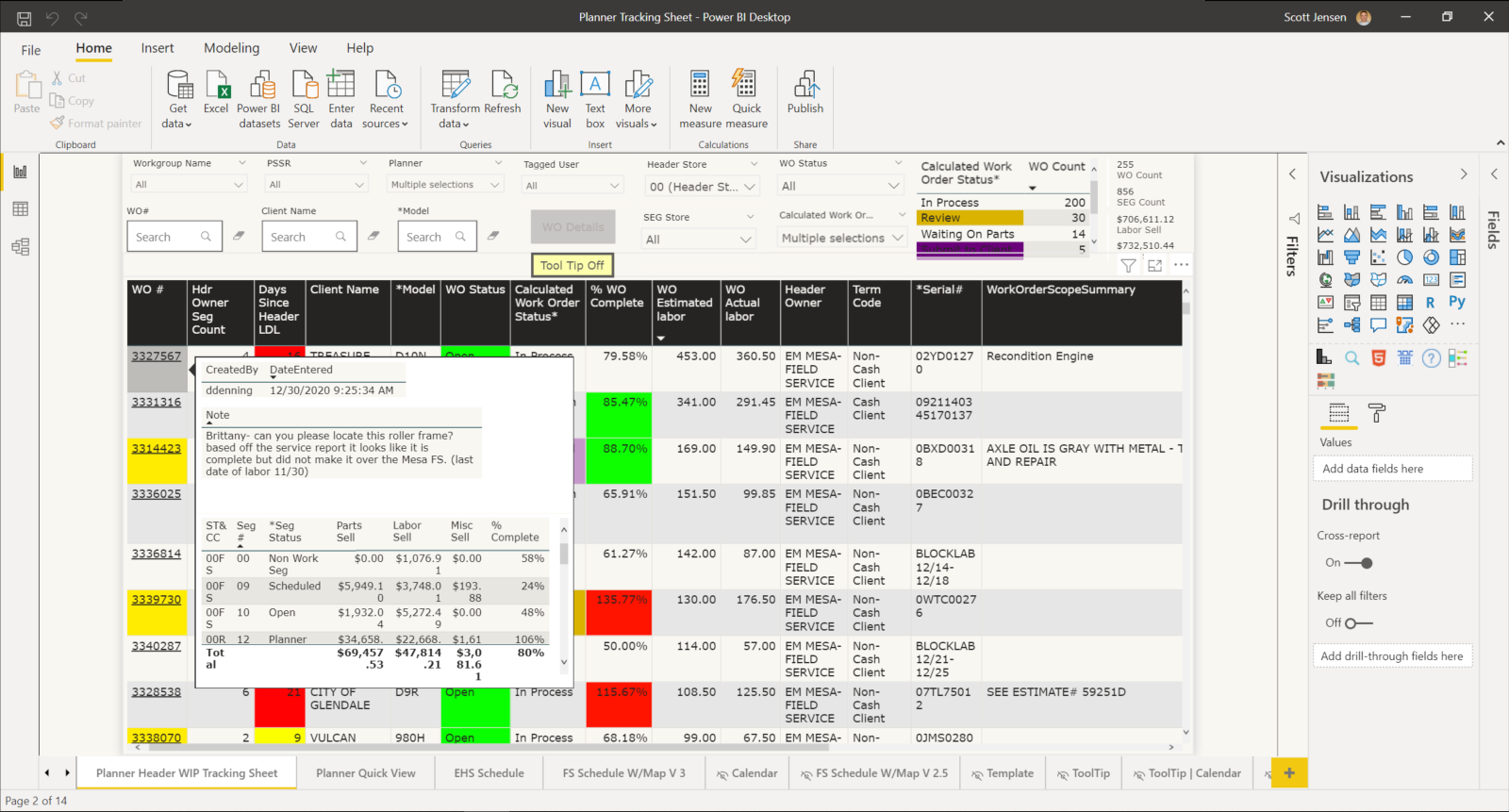The width and height of the screenshot is (1509, 812).
Task: Expand the Filters pane chevron
Action: [1292, 174]
